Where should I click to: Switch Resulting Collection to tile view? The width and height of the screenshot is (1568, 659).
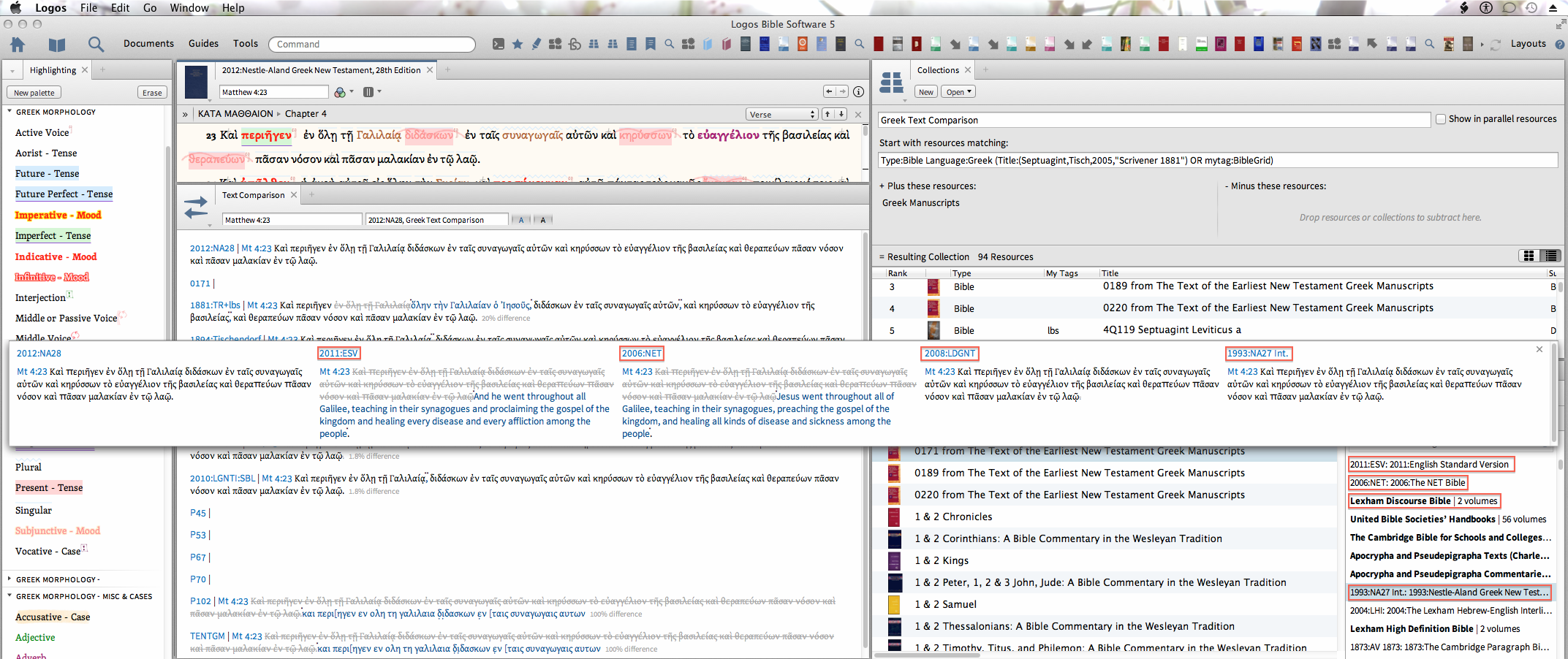1529,256
